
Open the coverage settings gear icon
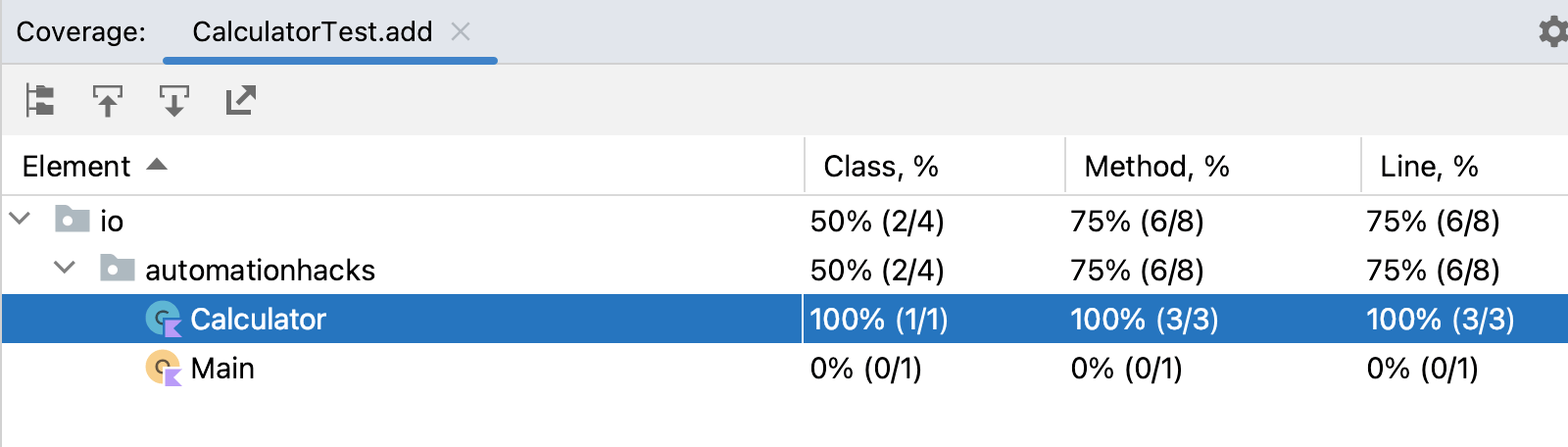tap(1552, 31)
